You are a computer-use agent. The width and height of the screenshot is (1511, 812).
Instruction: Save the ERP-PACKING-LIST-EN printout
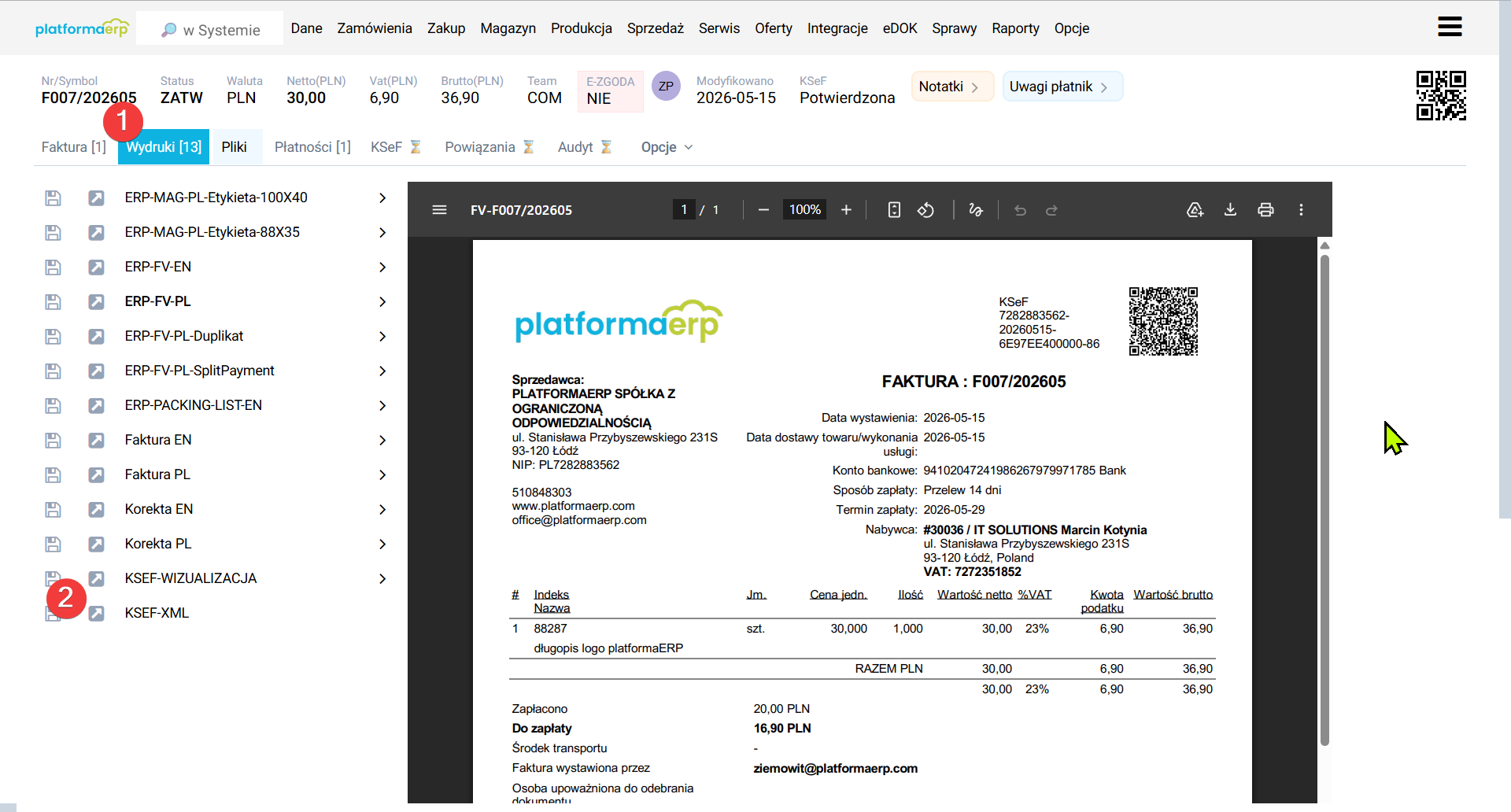click(53, 406)
